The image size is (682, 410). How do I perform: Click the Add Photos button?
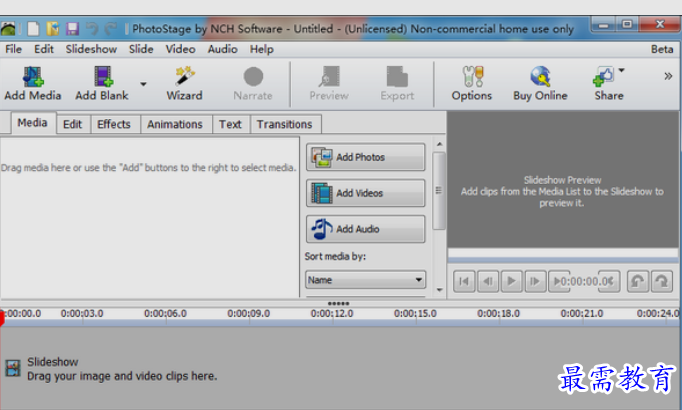(365, 157)
